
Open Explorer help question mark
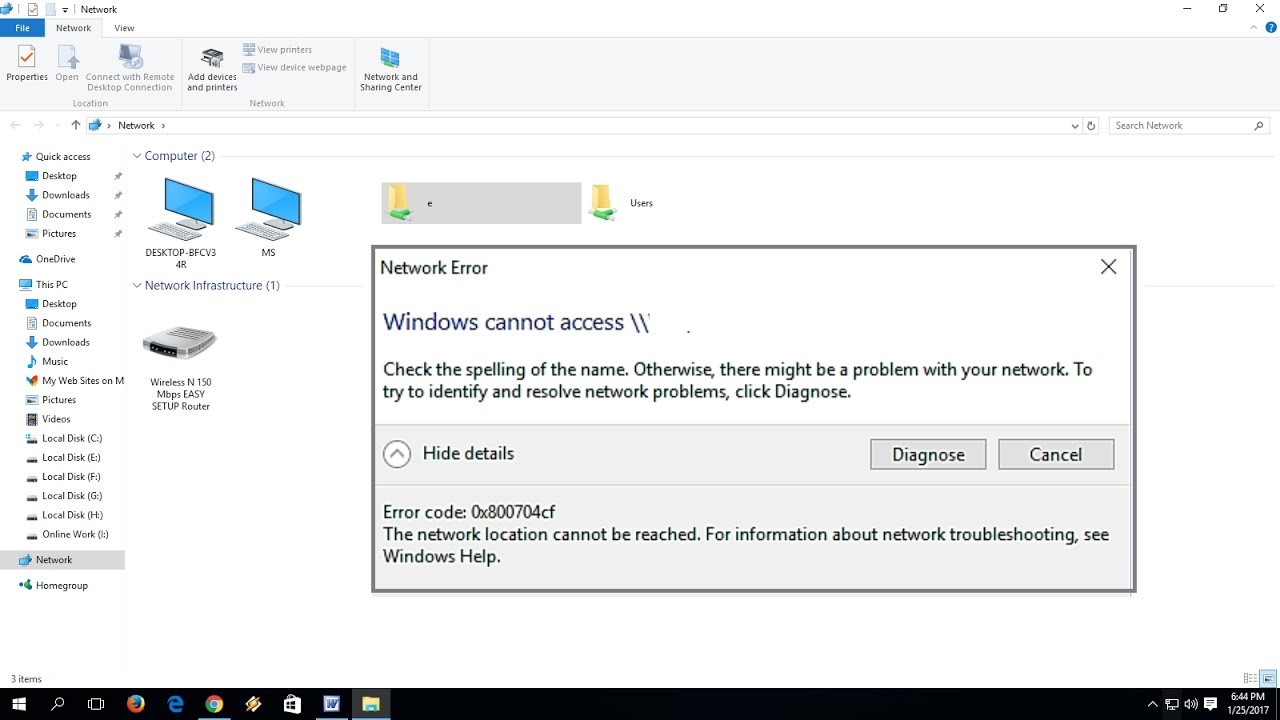coord(1271,28)
